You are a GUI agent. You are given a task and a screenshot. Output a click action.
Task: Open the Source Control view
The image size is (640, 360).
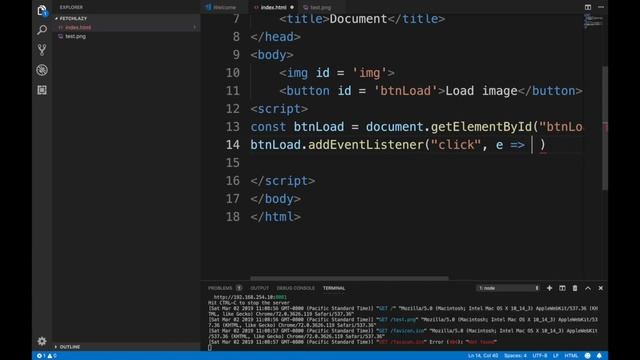[x=42, y=50]
